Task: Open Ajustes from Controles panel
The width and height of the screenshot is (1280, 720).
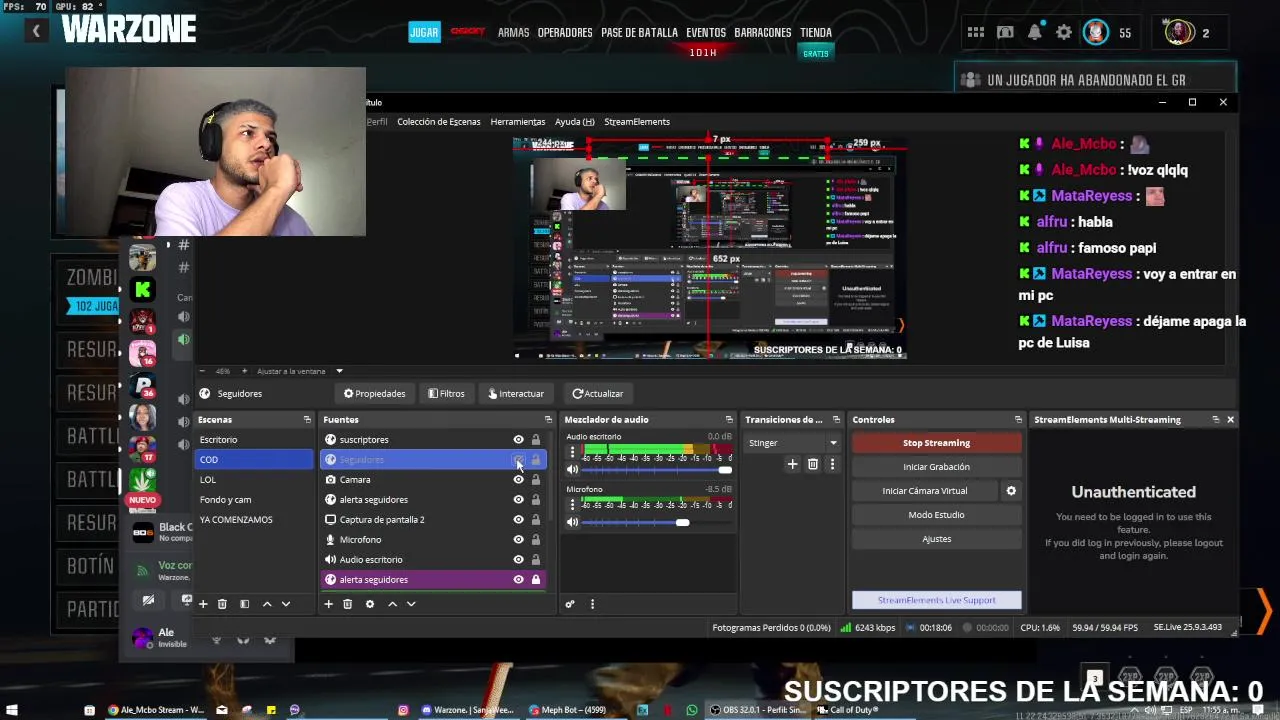Action: 936,539
